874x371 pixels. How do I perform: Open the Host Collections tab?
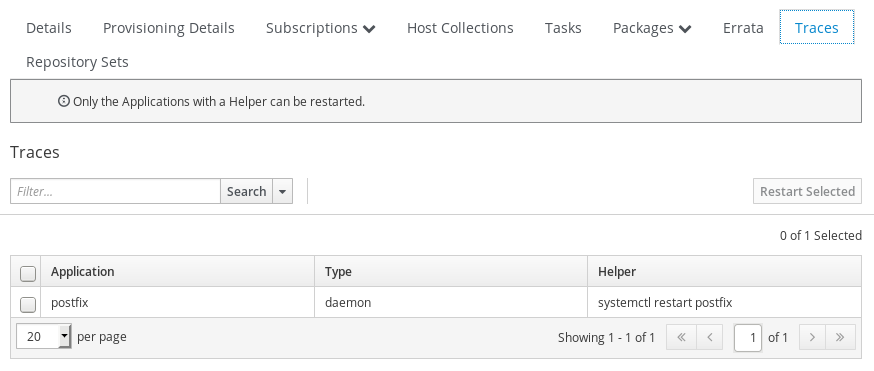coord(460,28)
